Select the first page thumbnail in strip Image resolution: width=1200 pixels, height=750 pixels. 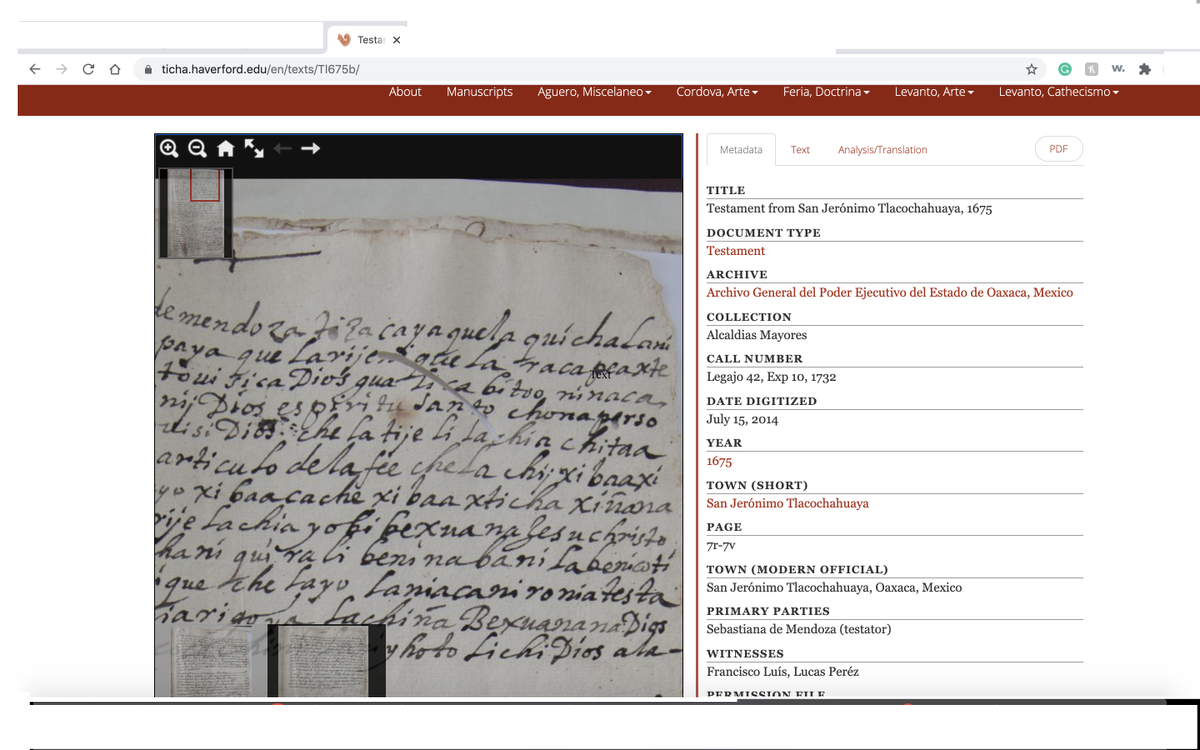pos(211,660)
